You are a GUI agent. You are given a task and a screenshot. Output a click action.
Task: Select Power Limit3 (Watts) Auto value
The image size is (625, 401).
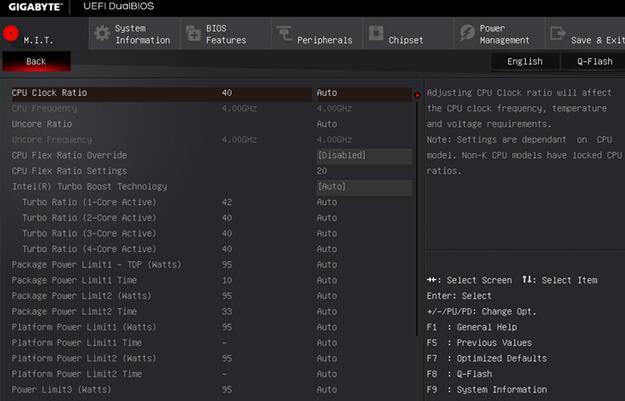[326, 389]
